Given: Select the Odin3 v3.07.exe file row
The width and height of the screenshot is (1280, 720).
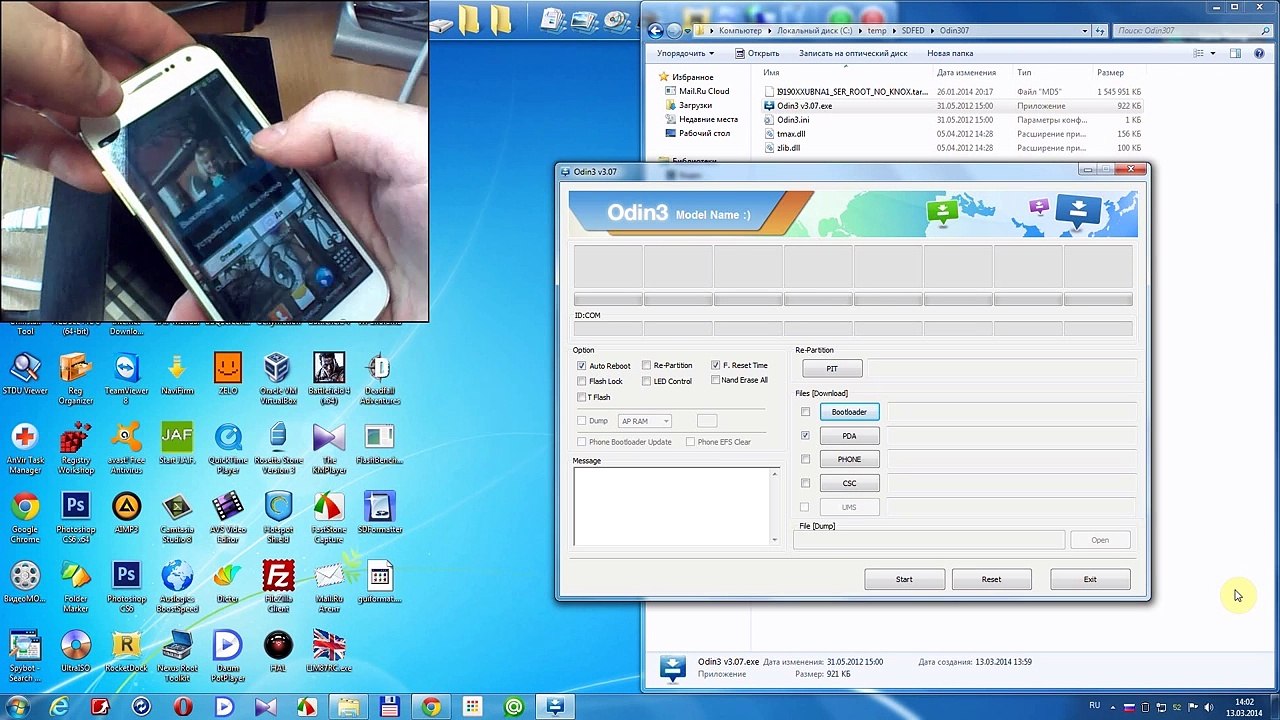Looking at the screenshot, I should pos(952,105).
